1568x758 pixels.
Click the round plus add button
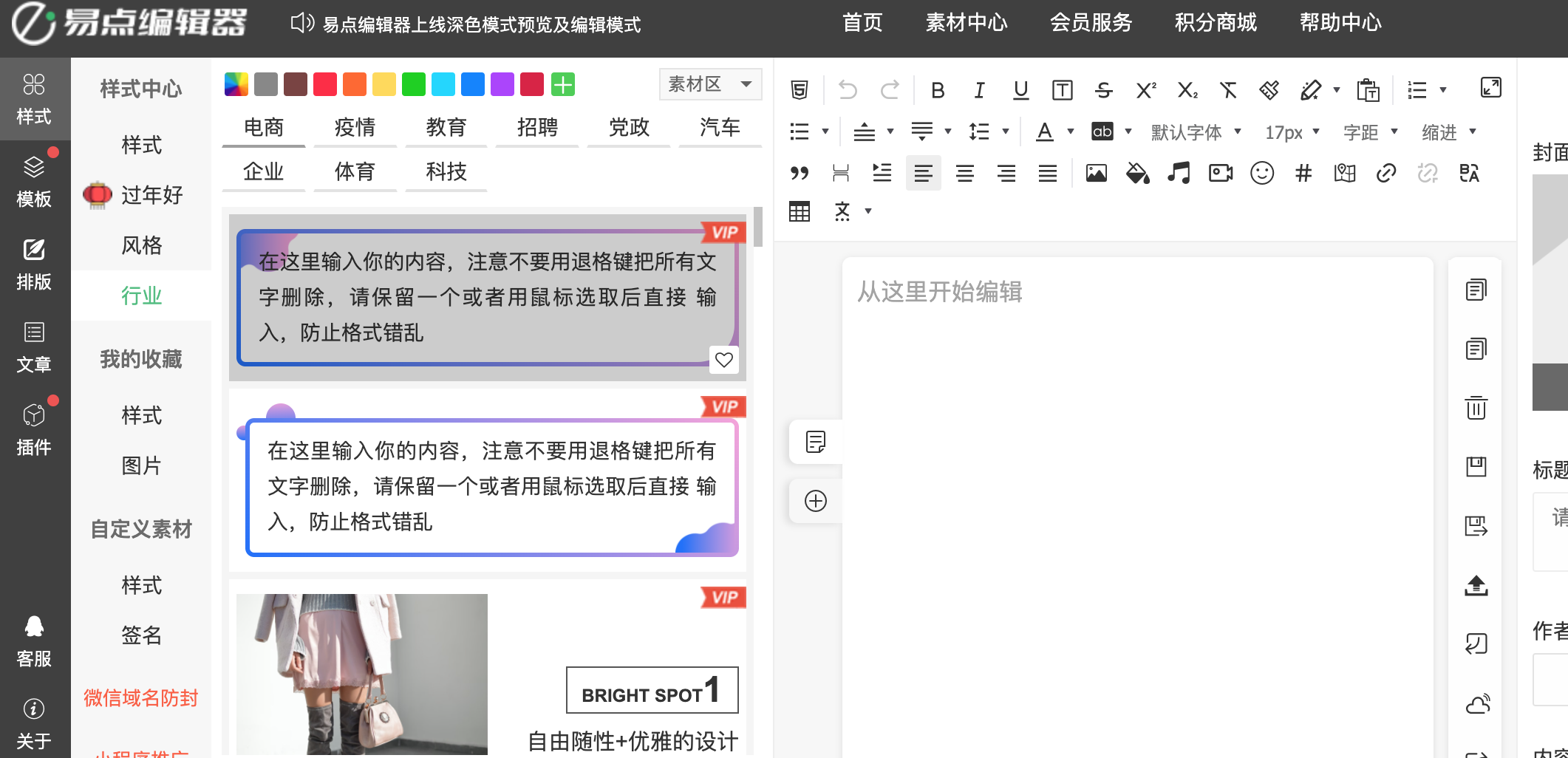(x=816, y=501)
